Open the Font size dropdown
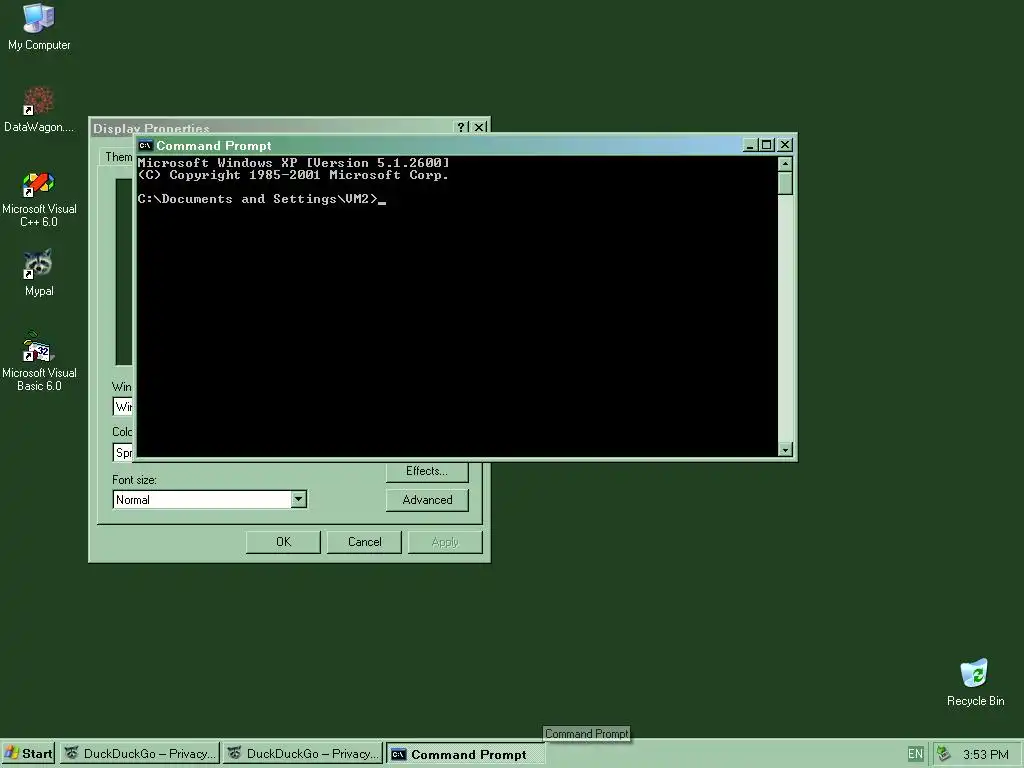The image size is (1024, 768). coord(298,500)
